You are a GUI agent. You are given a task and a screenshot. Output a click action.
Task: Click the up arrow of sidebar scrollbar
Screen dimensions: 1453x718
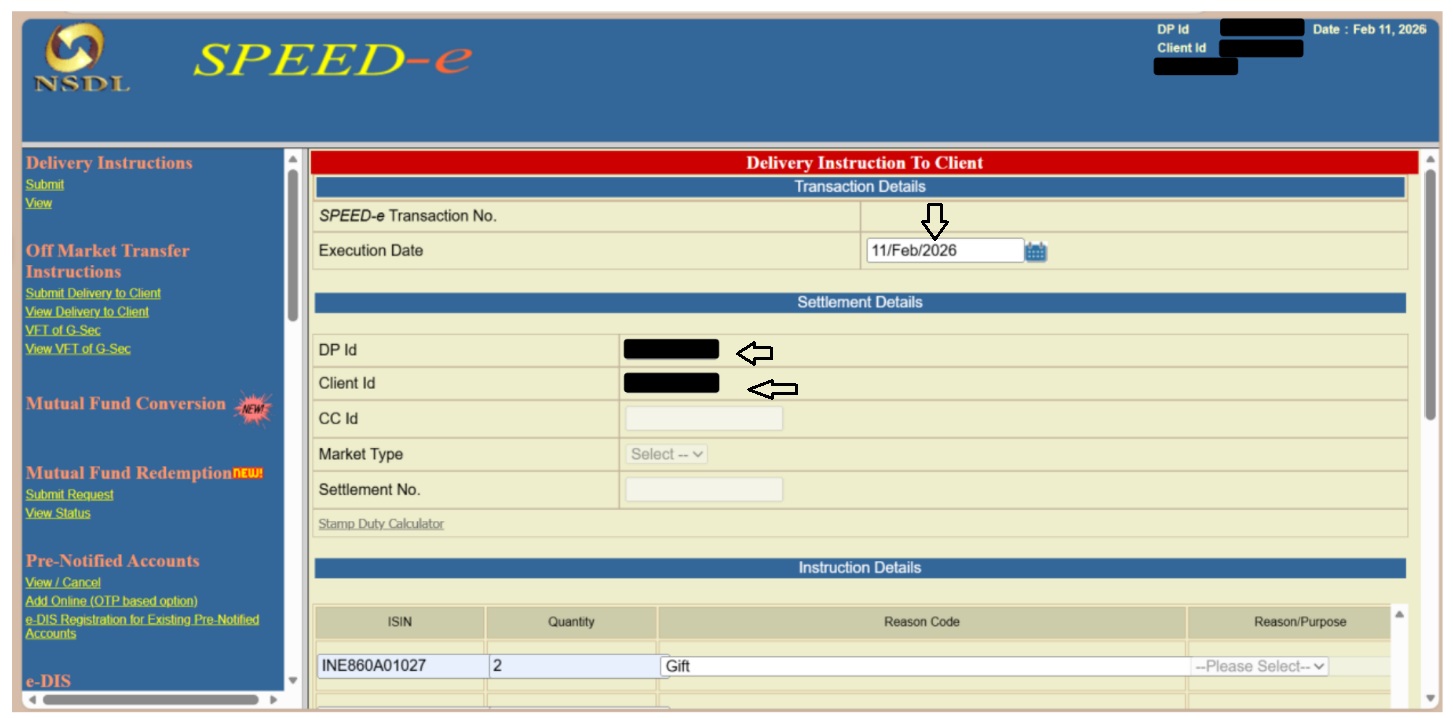292,159
